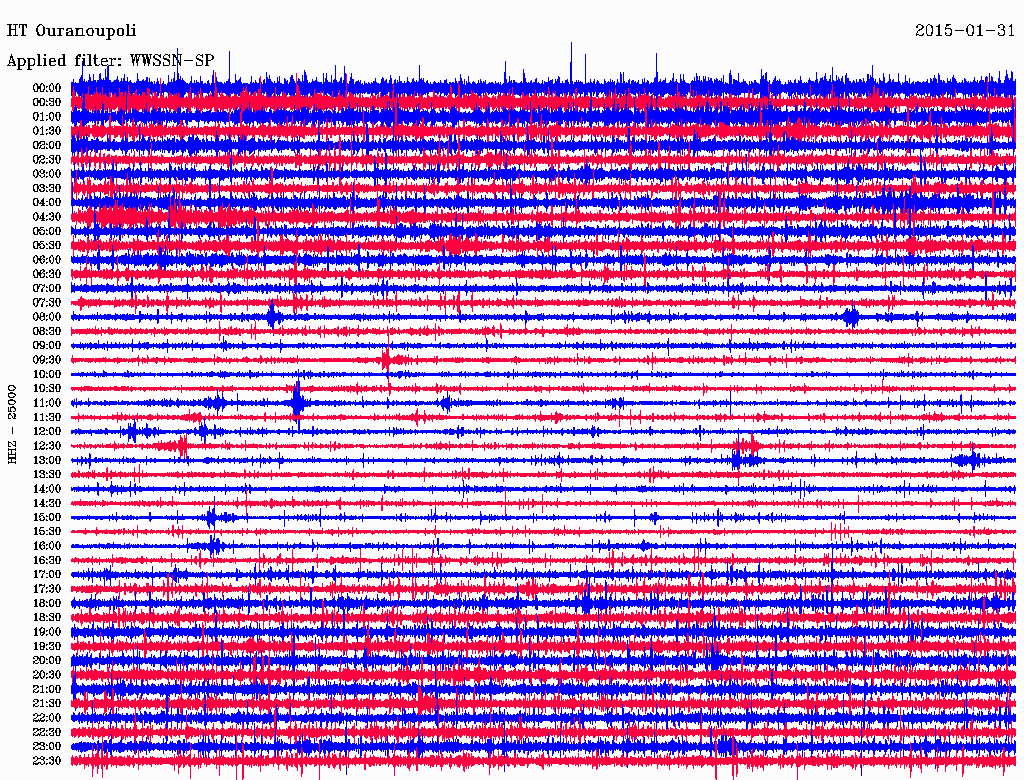Select the 01:00 time label
Image resolution: width=1024 pixels, height=780 pixels.
point(47,117)
